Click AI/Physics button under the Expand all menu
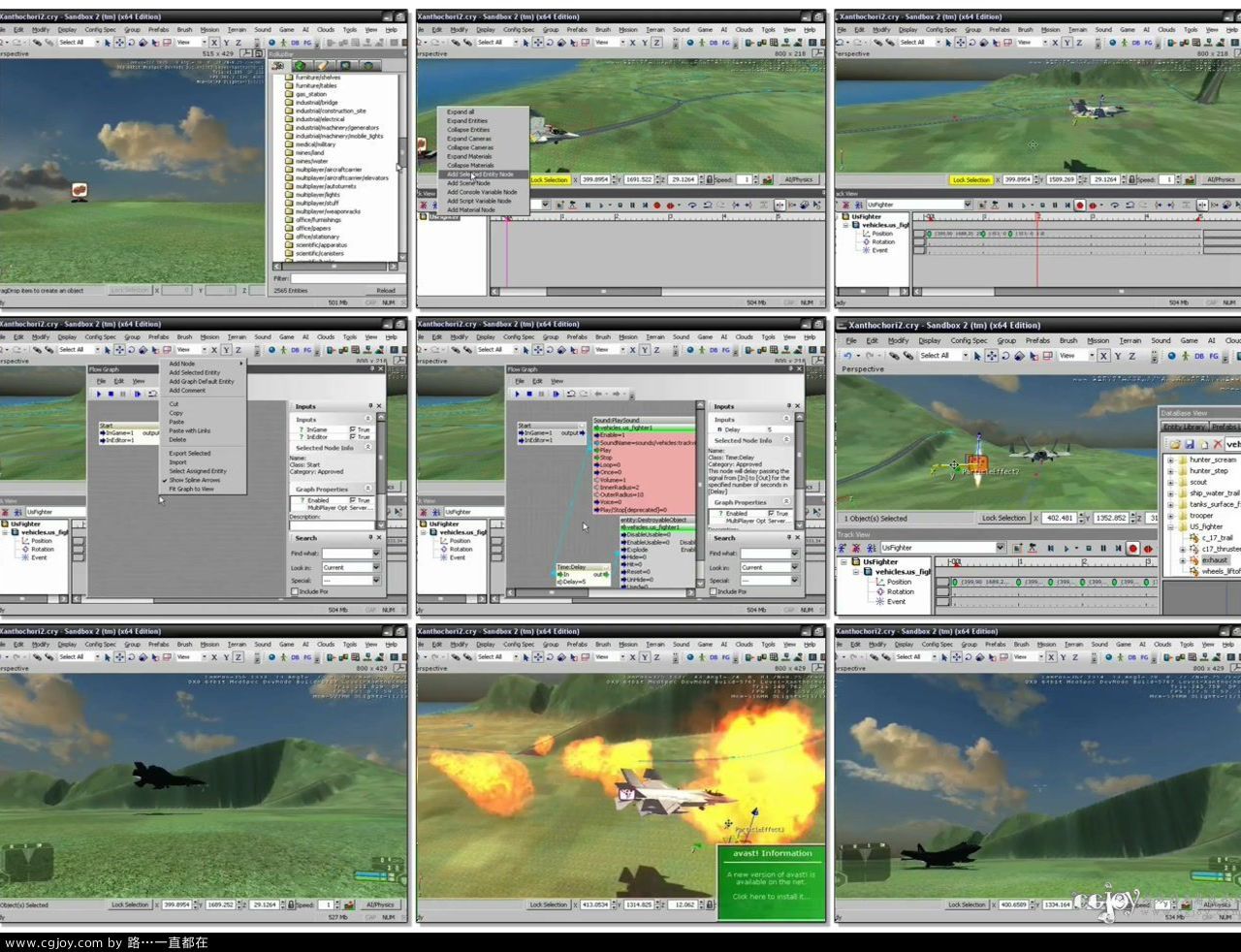1241x952 pixels. [x=799, y=179]
